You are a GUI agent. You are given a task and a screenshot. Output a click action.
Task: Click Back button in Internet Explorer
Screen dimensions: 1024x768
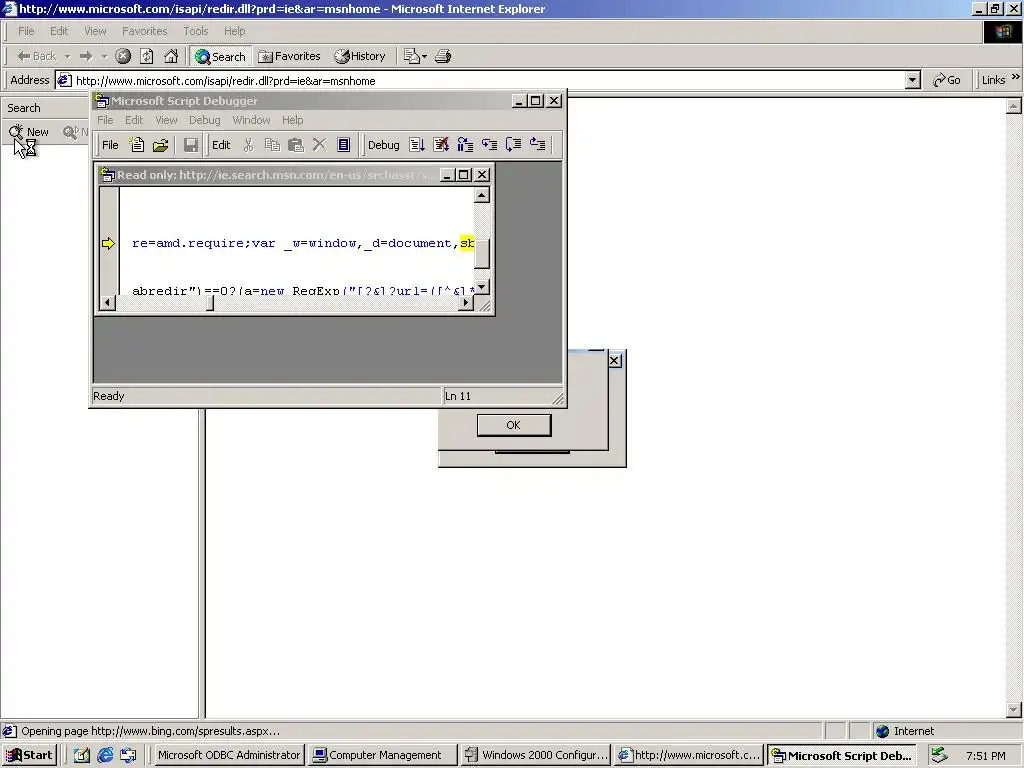point(37,56)
